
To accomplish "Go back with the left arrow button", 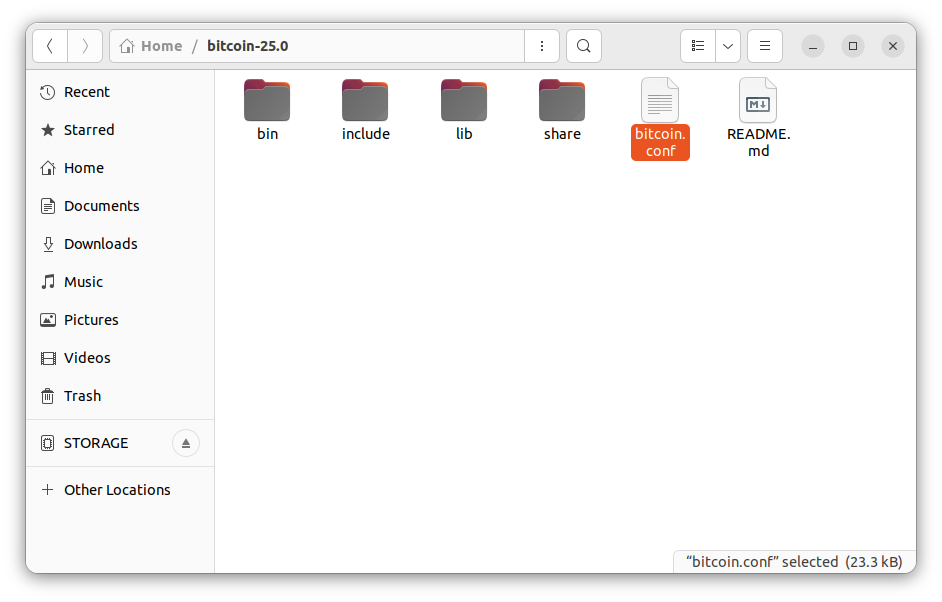I will click(50, 46).
